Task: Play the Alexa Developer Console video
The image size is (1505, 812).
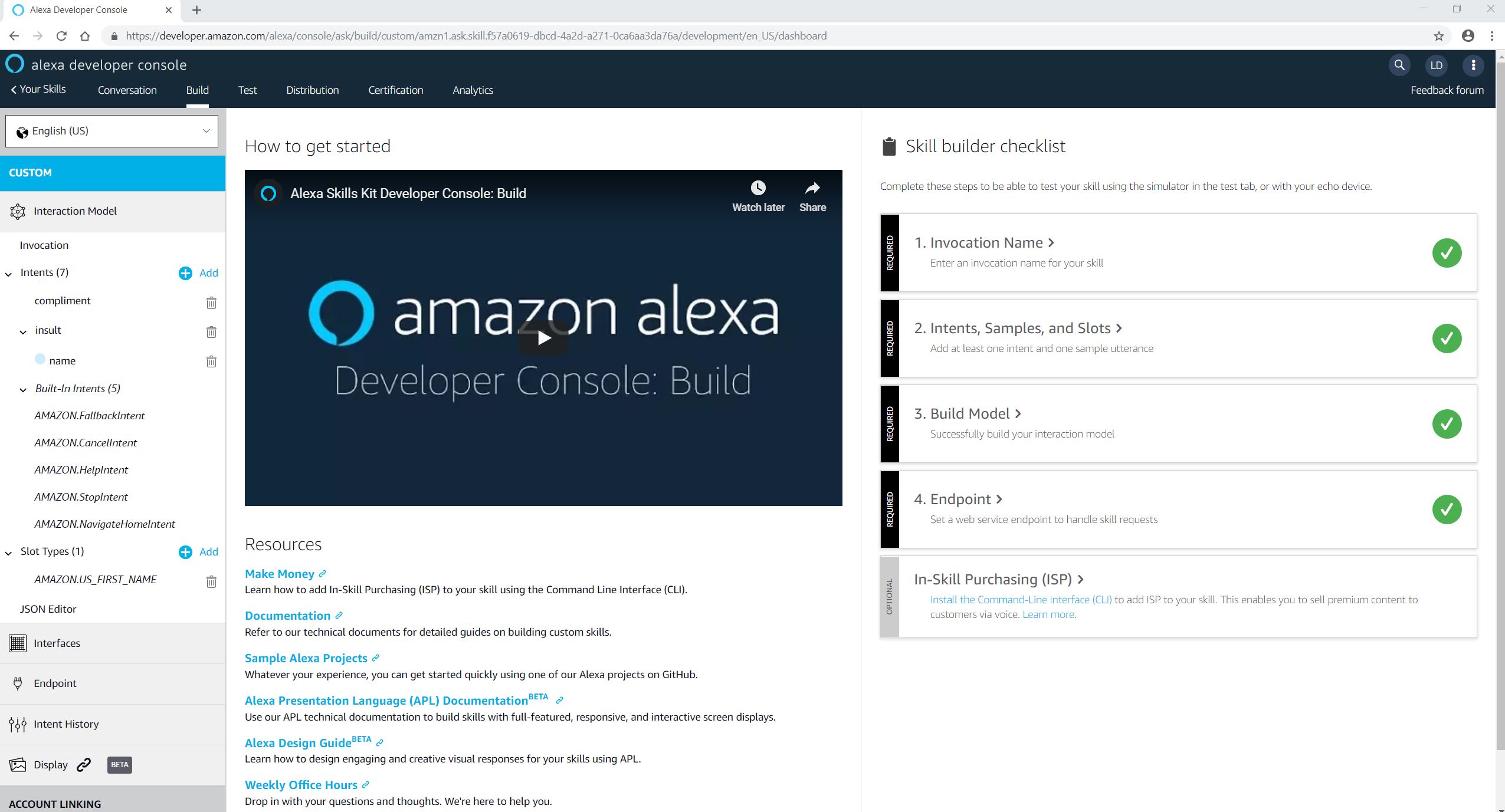Action: [x=543, y=337]
